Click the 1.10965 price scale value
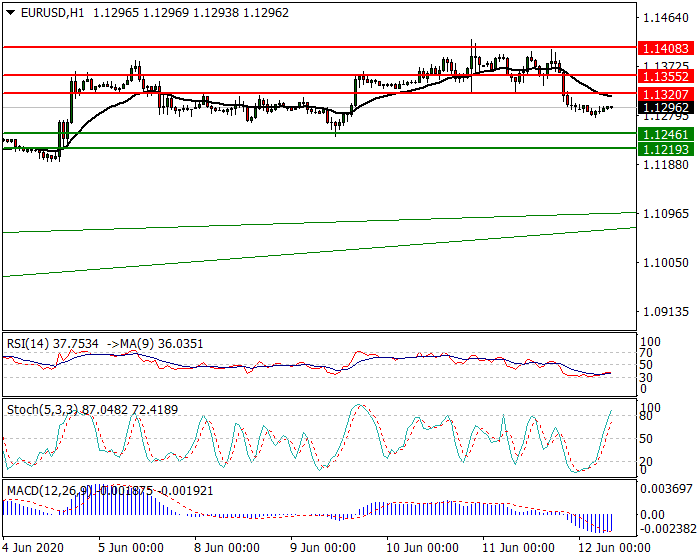 click(x=666, y=213)
